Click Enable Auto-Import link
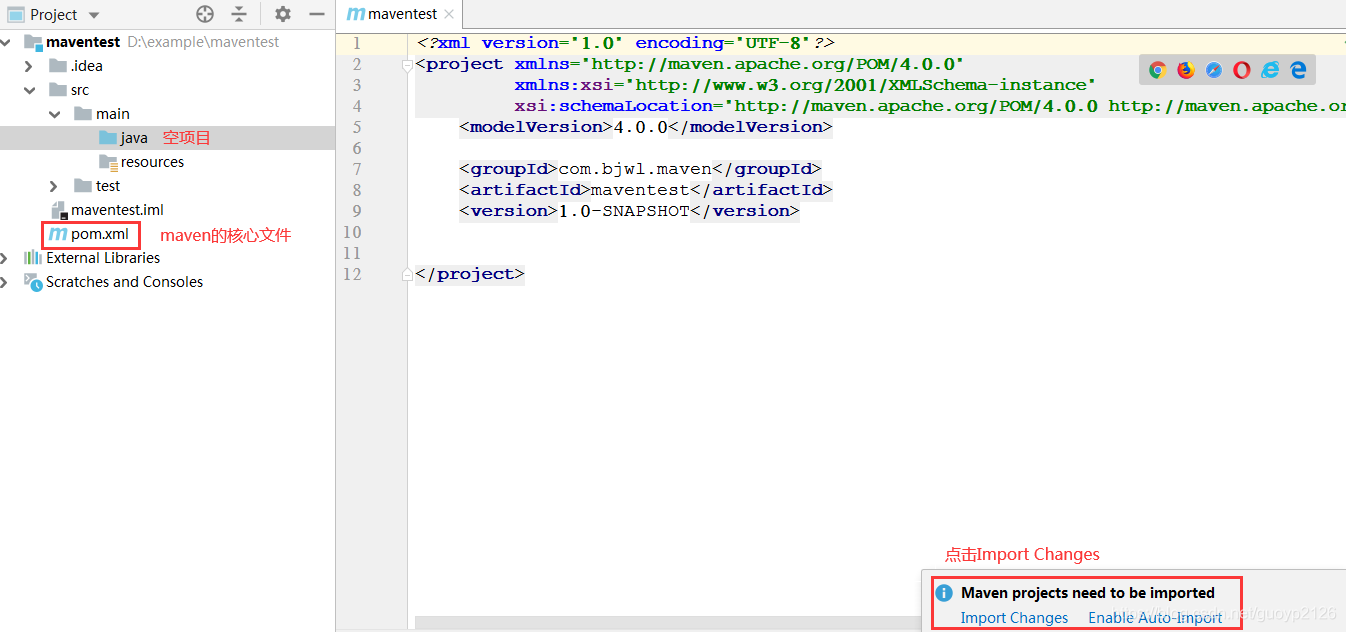Image resolution: width=1346 pixels, height=632 pixels. (x=1155, y=618)
